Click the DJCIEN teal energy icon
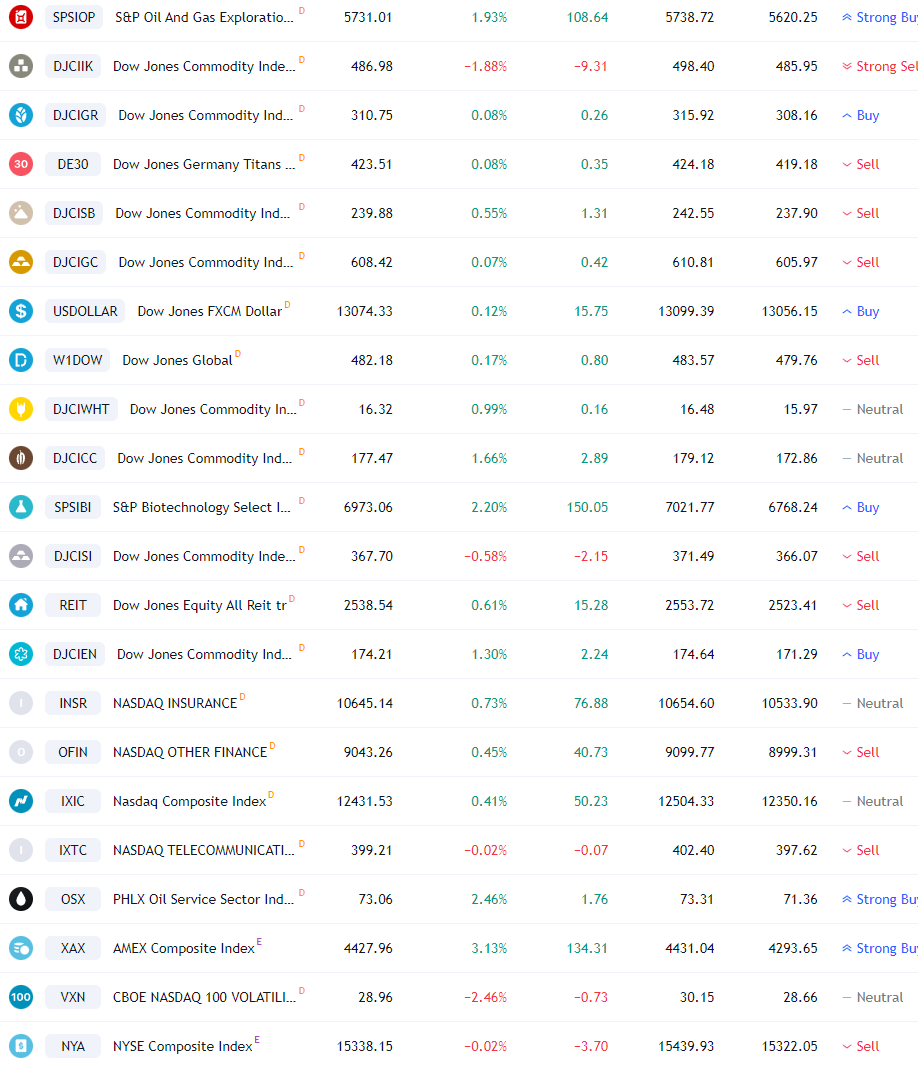The height and width of the screenshot is (1068, 918). (21, 655)
